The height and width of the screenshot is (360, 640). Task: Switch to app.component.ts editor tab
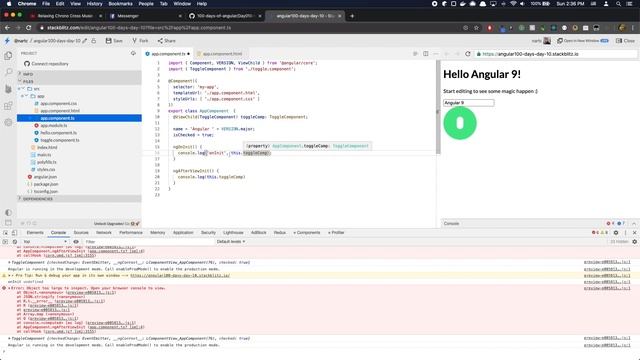168,54
